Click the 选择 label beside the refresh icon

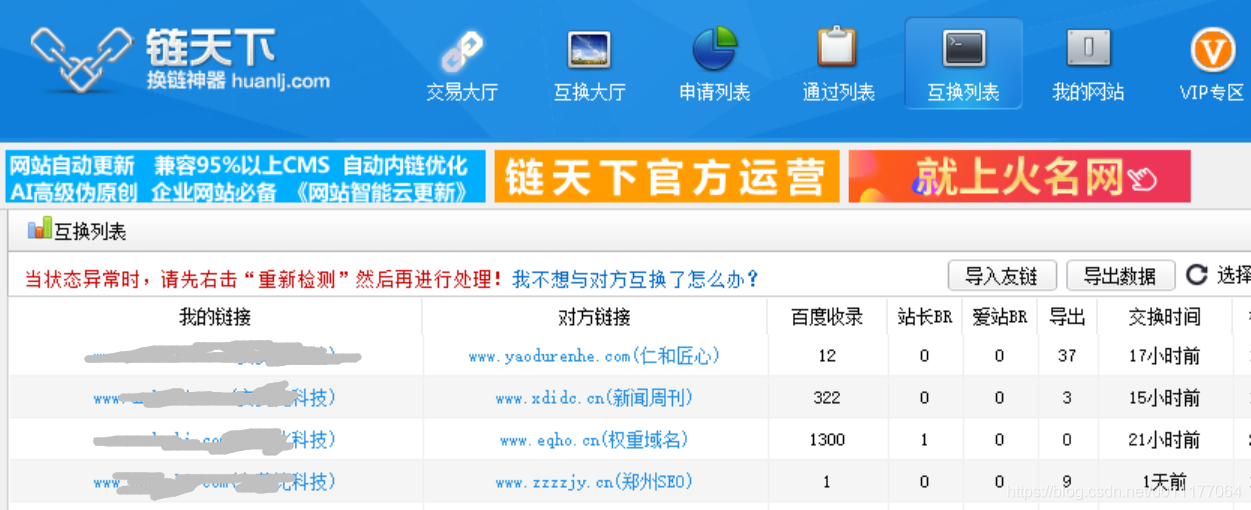point(1233,275)
